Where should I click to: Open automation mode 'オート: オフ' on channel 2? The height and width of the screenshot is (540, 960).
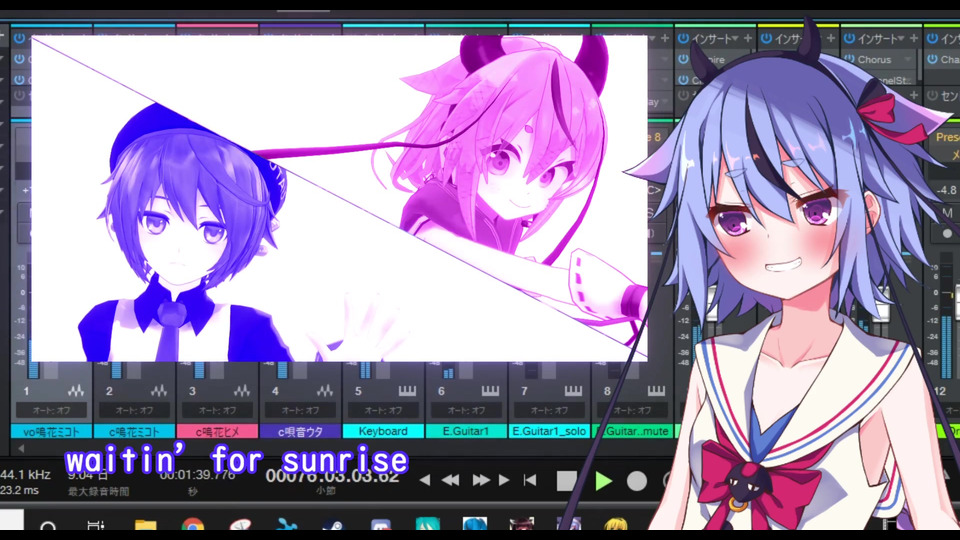pos(134,410)
